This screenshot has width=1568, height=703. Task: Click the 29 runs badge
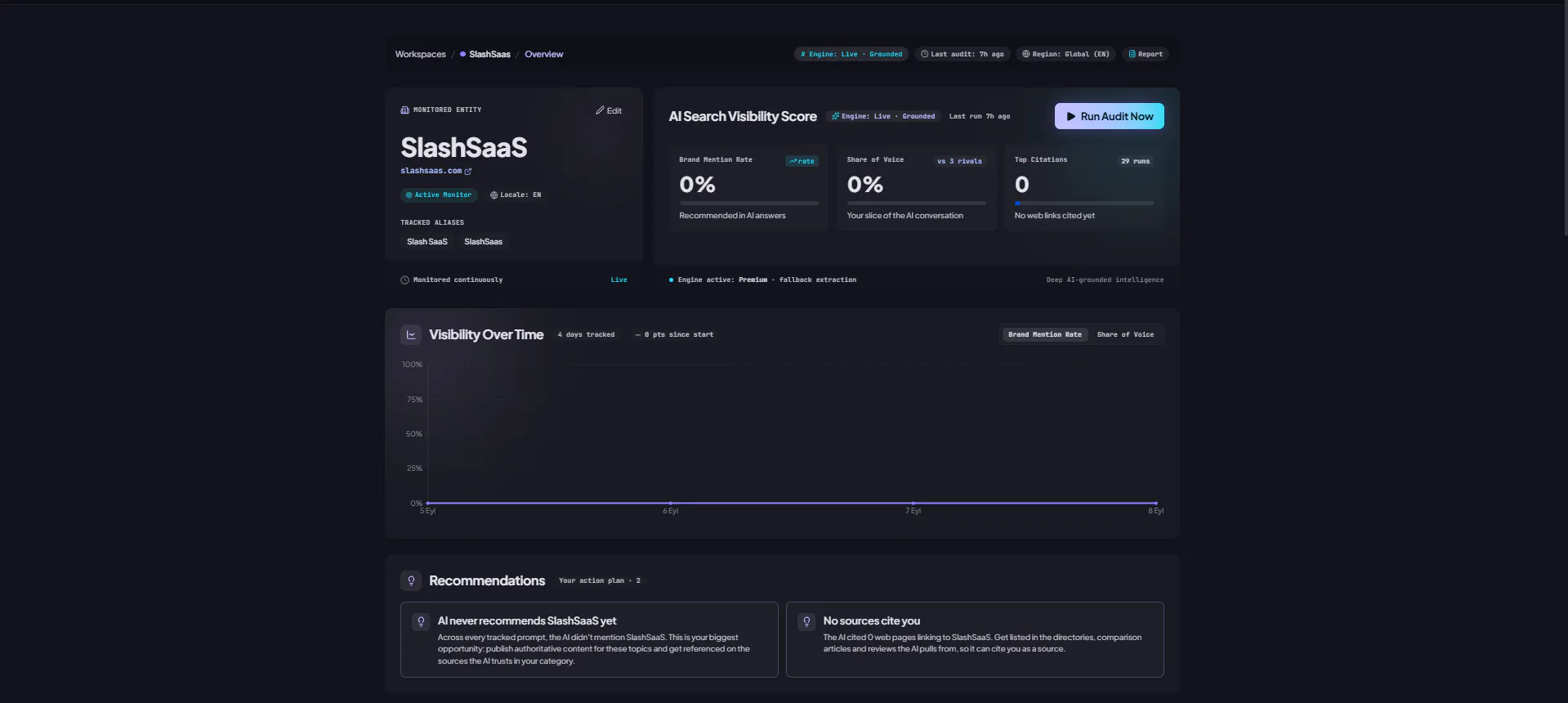(1135, 161)
